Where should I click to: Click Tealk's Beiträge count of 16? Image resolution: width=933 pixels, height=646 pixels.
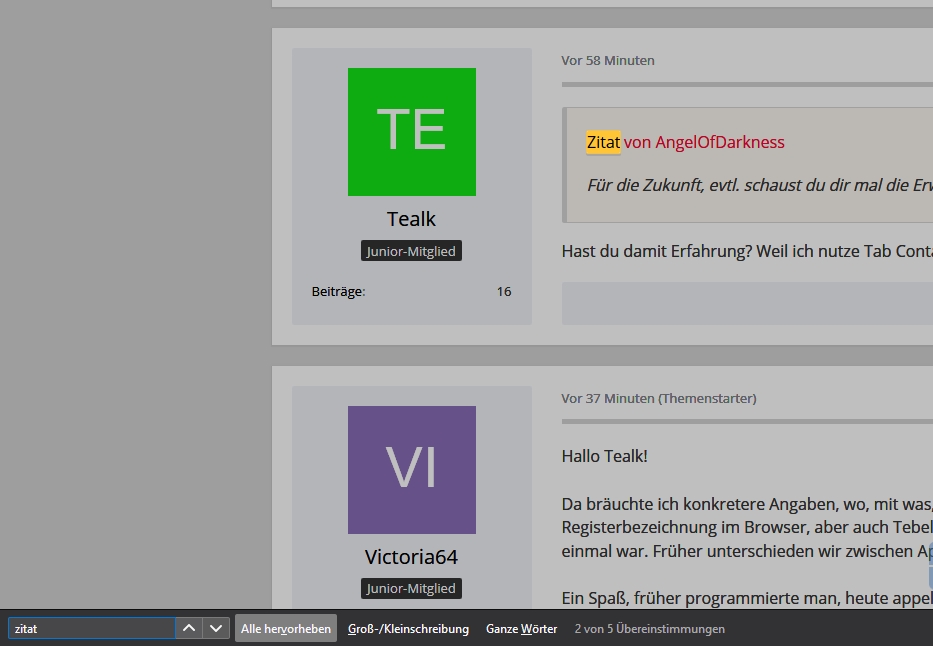pyautogui.click(x=503, y=292)
